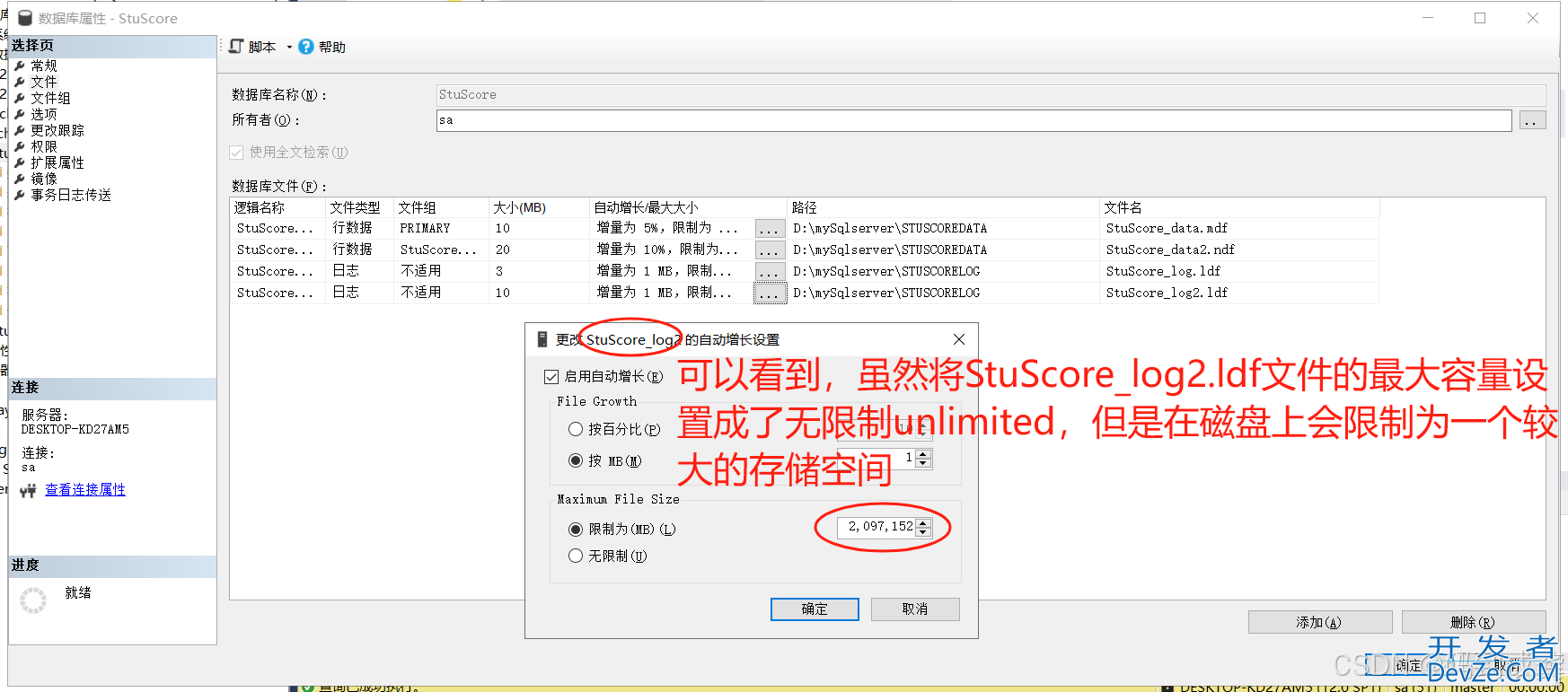Select 按百分比 growth radio button
Screen dimensions: 1568x692
pyautogui.click(x=576, y=429)
